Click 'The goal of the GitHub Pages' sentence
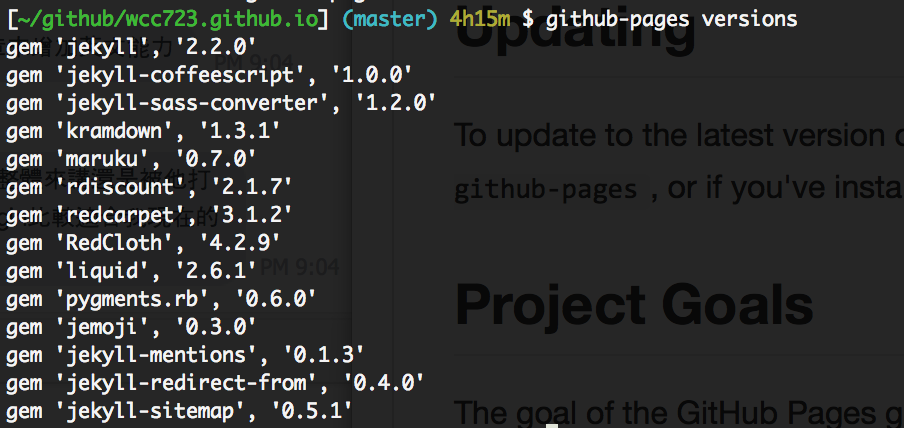The height and width of the screenshot is (428, 904). click(x=669, y=413)
